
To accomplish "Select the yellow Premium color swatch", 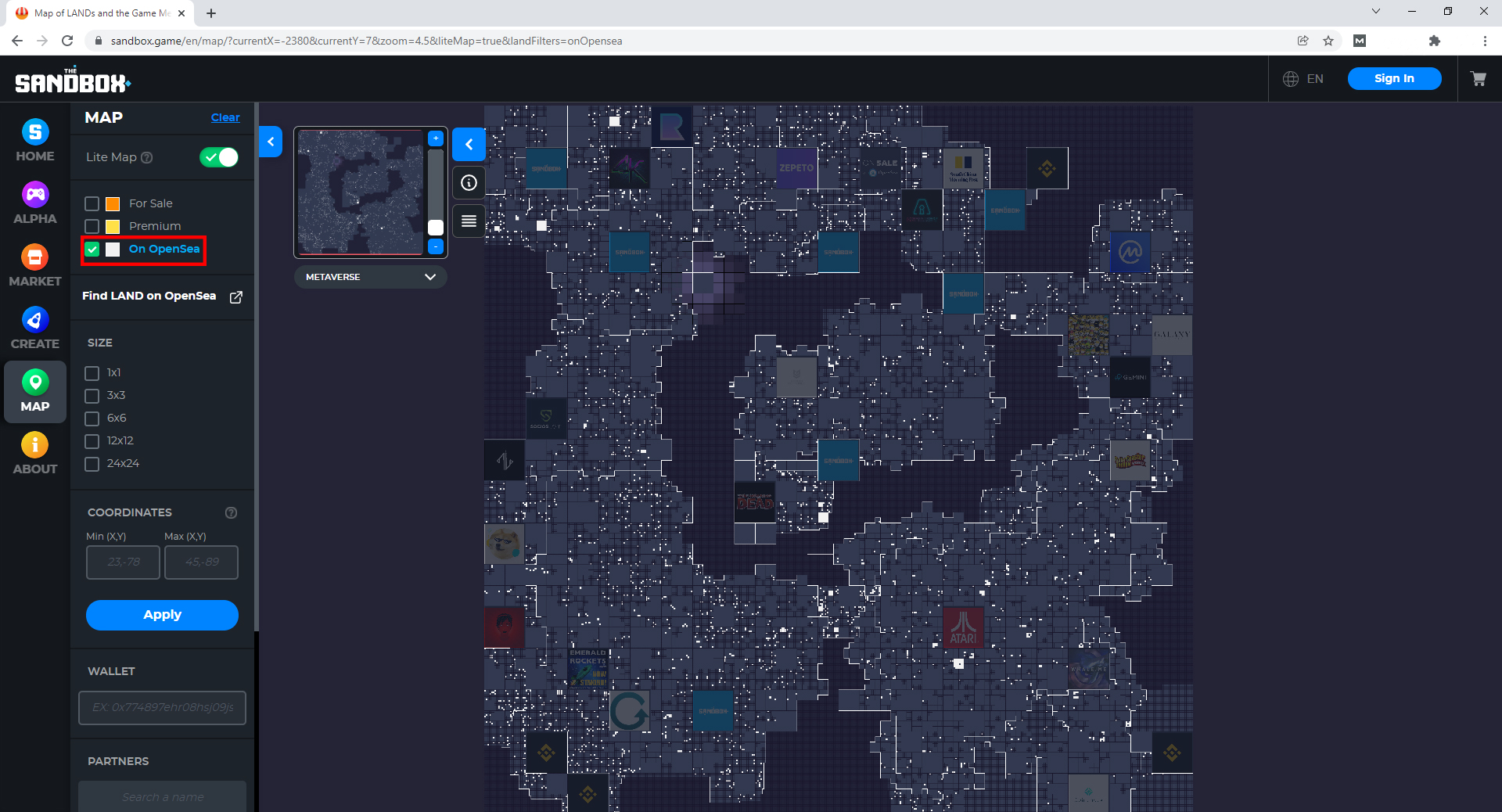I will pyautogui.click(x=113, y=227).
